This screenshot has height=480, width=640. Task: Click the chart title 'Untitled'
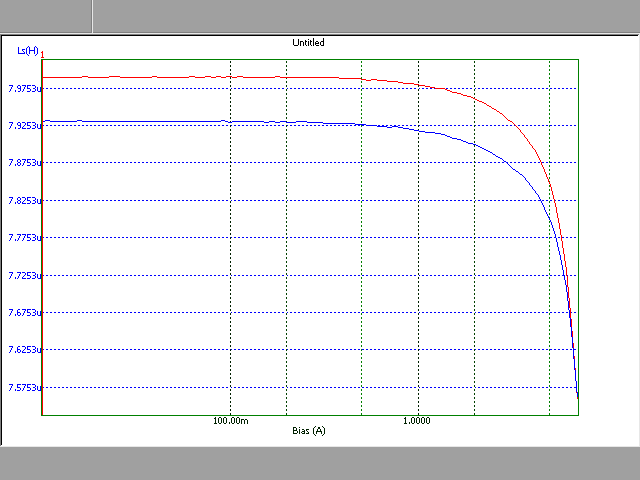point(308,42)
